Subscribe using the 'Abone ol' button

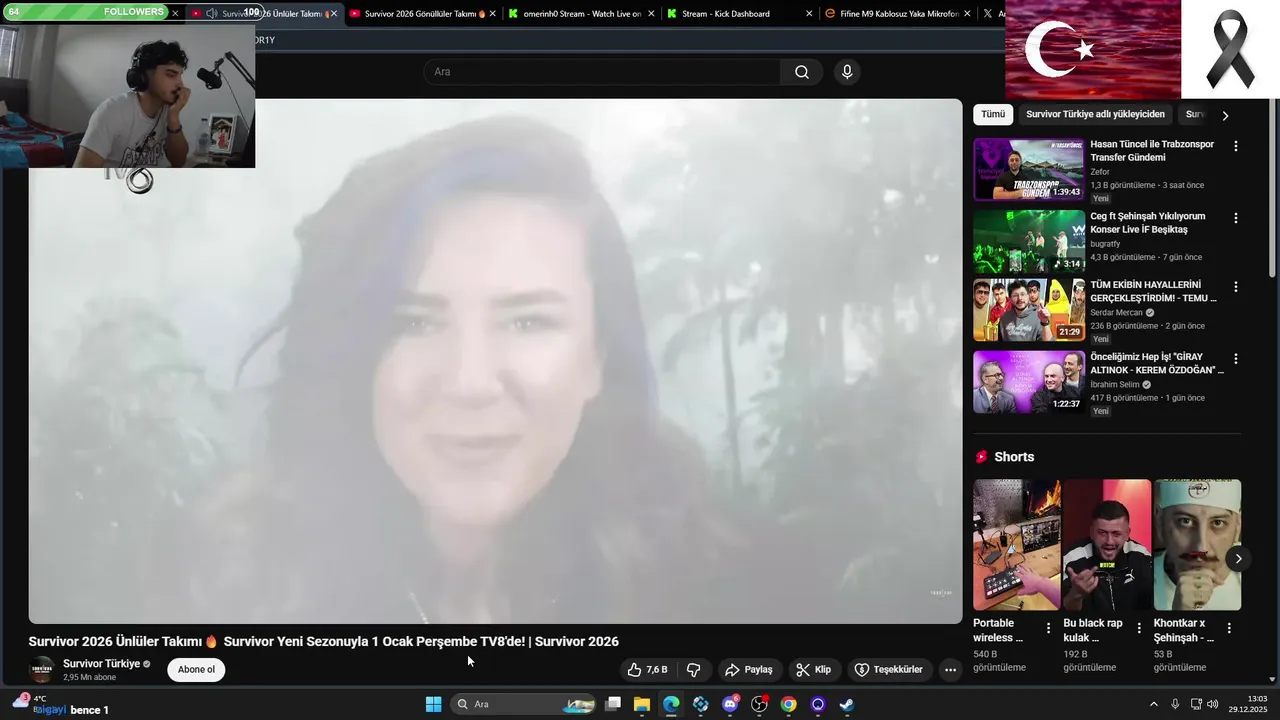[x=196, y=670]
